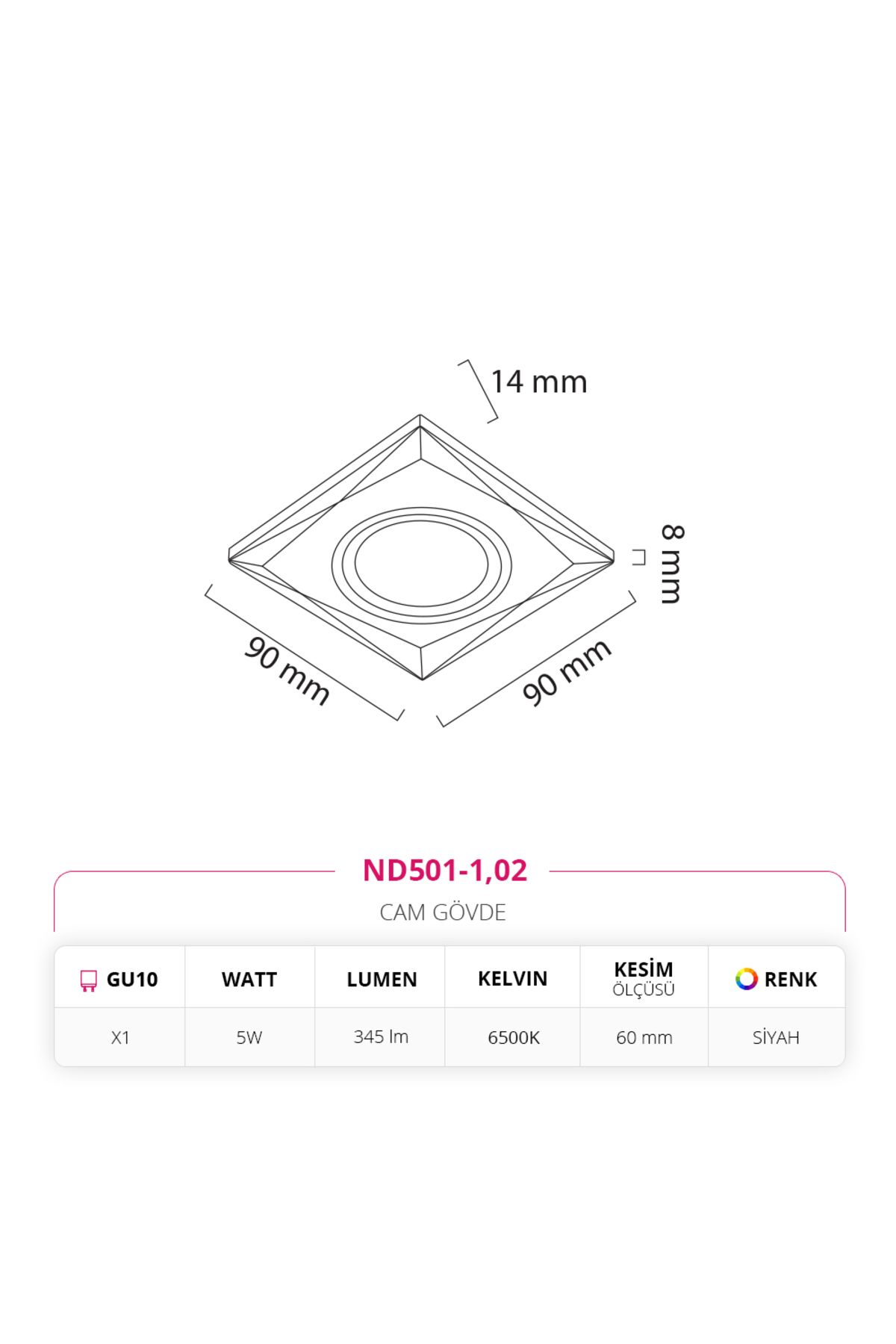Click the 8 mm height label

coord(672,564)
